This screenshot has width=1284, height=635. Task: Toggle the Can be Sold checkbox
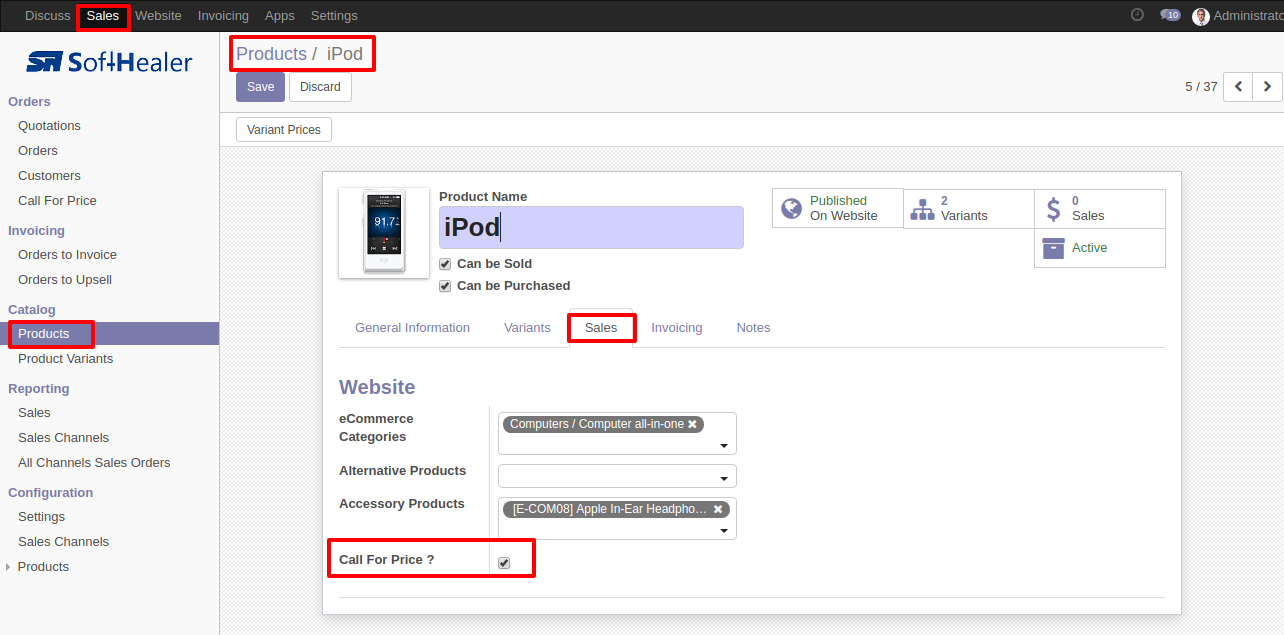[445, 264]
